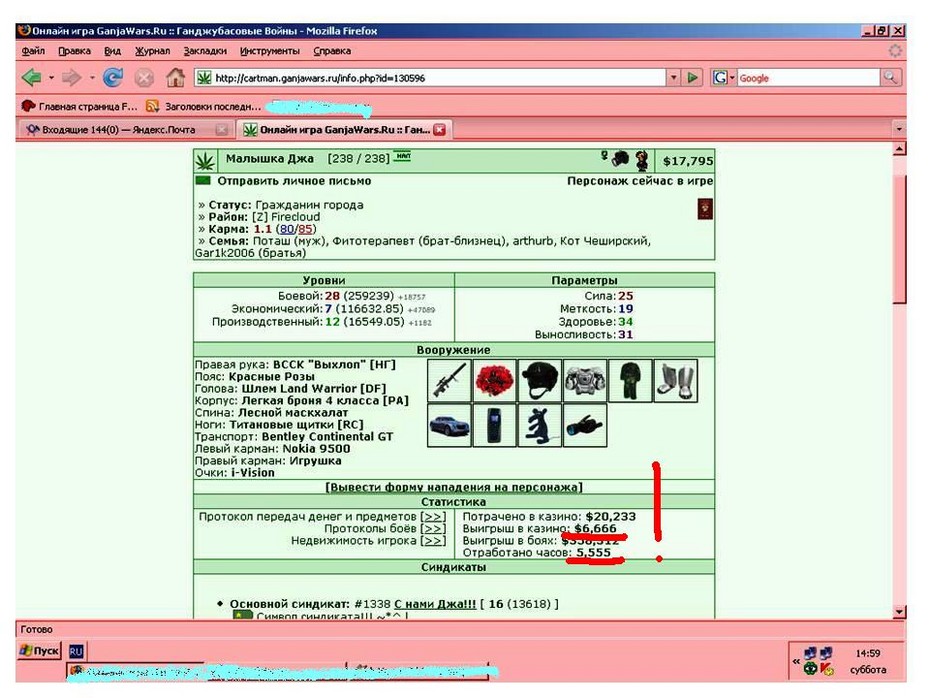
Task: Click the browser Forward arrow button
Action: [72, 78]
